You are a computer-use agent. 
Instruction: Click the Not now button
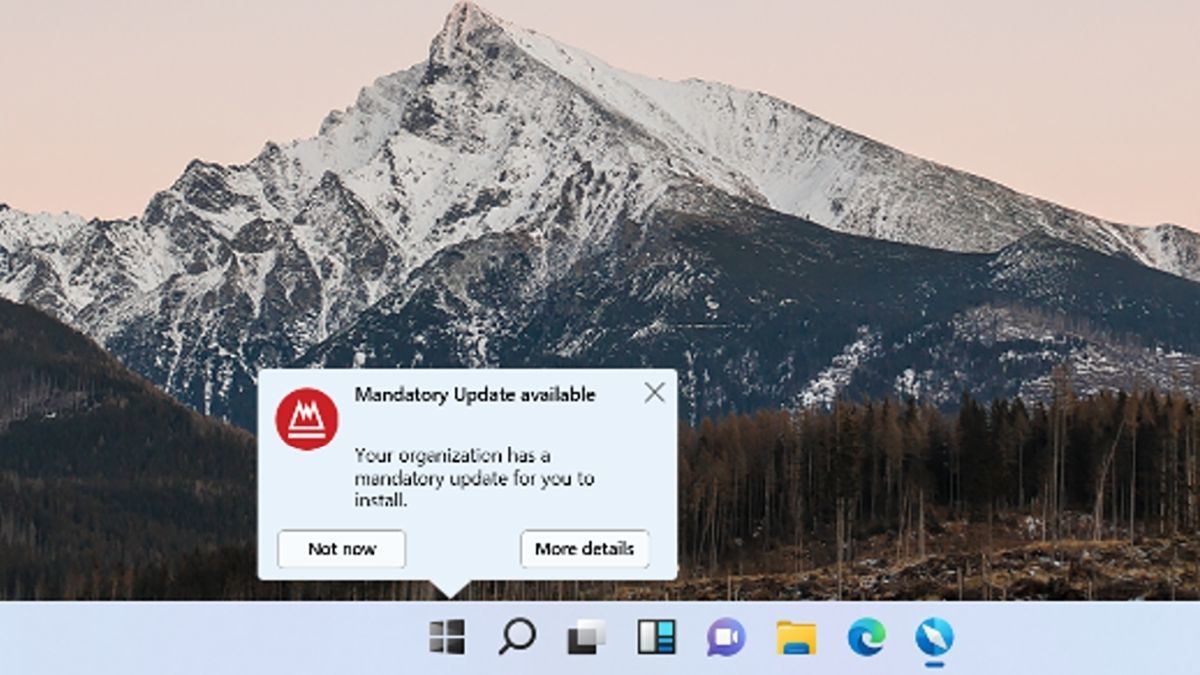(x=342, y=549)
